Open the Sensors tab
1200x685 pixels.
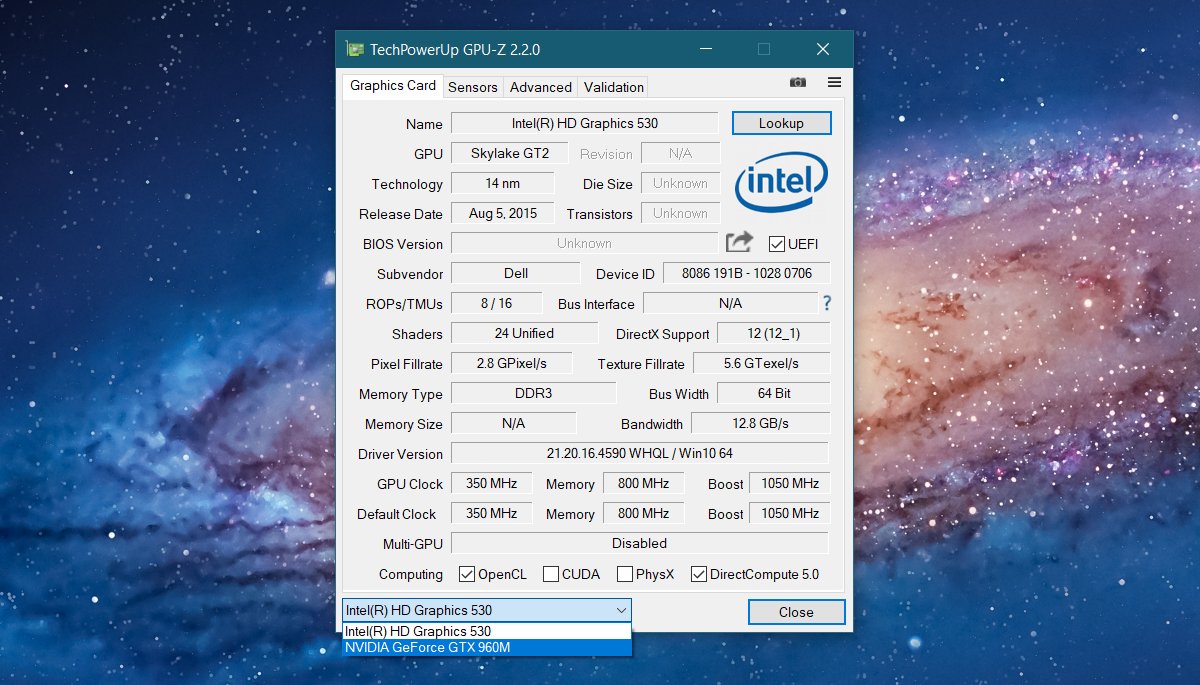473,87
